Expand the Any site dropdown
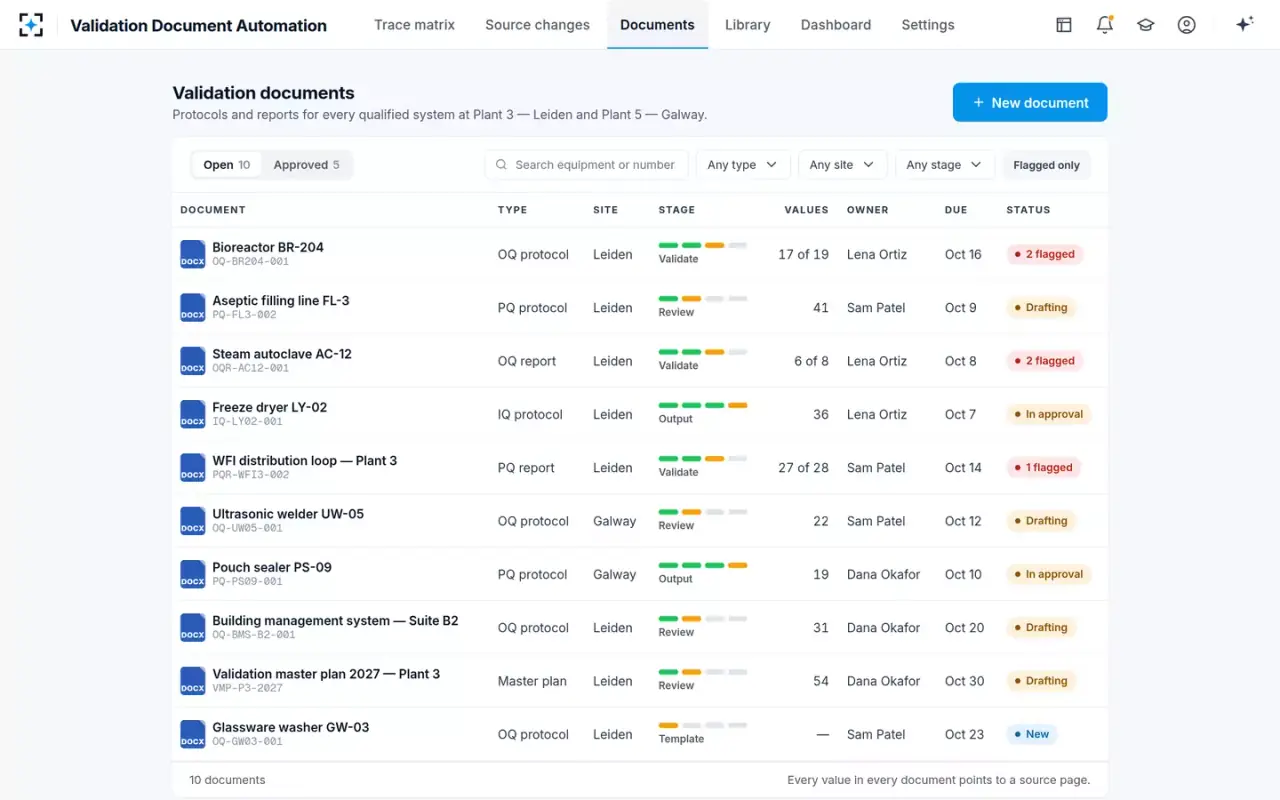This screenshot has height=800, width=1280. coord(842,165)
